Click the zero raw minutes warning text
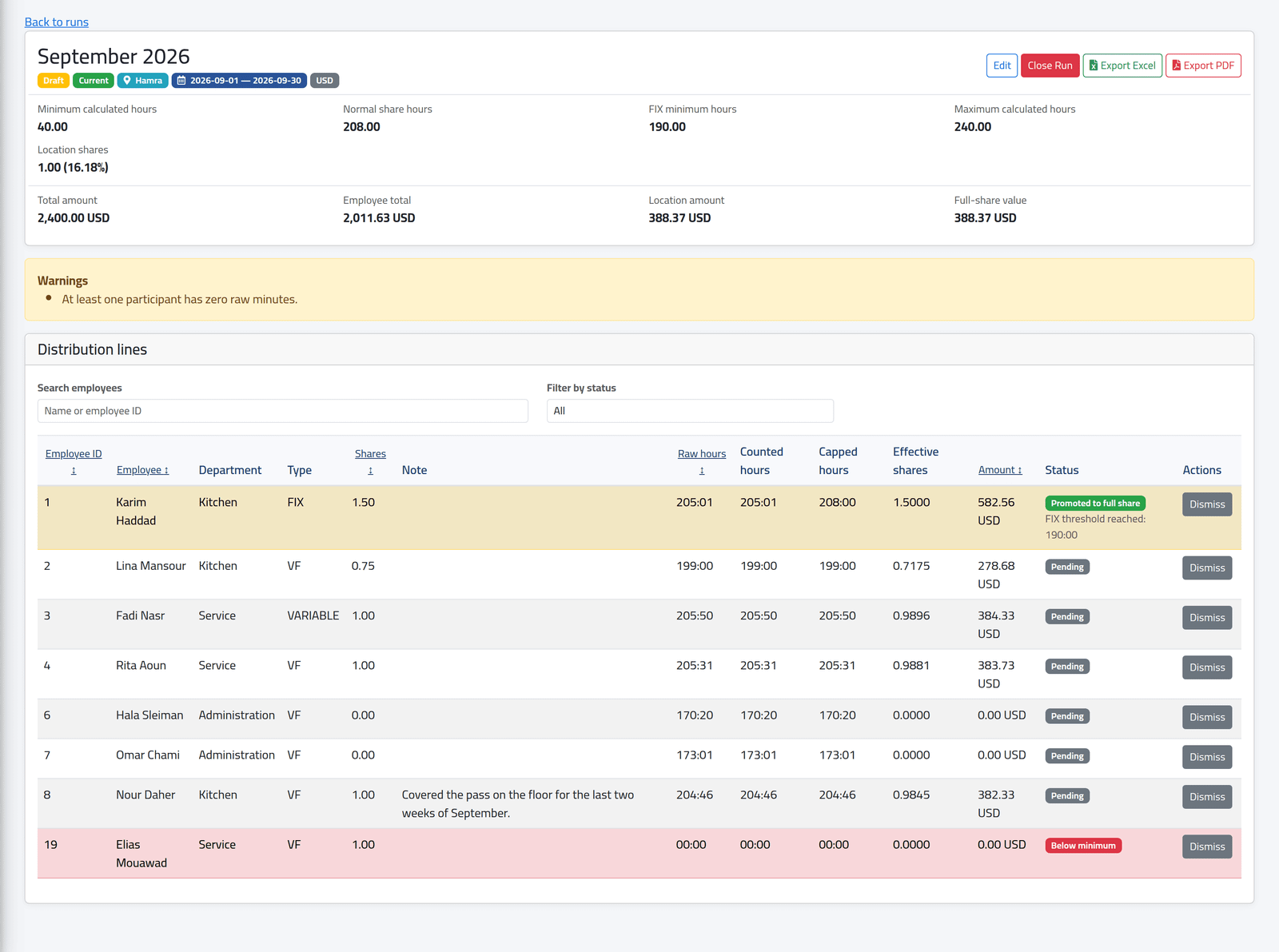The height and width of the screenshot is (952, 1279). [180, 300]
